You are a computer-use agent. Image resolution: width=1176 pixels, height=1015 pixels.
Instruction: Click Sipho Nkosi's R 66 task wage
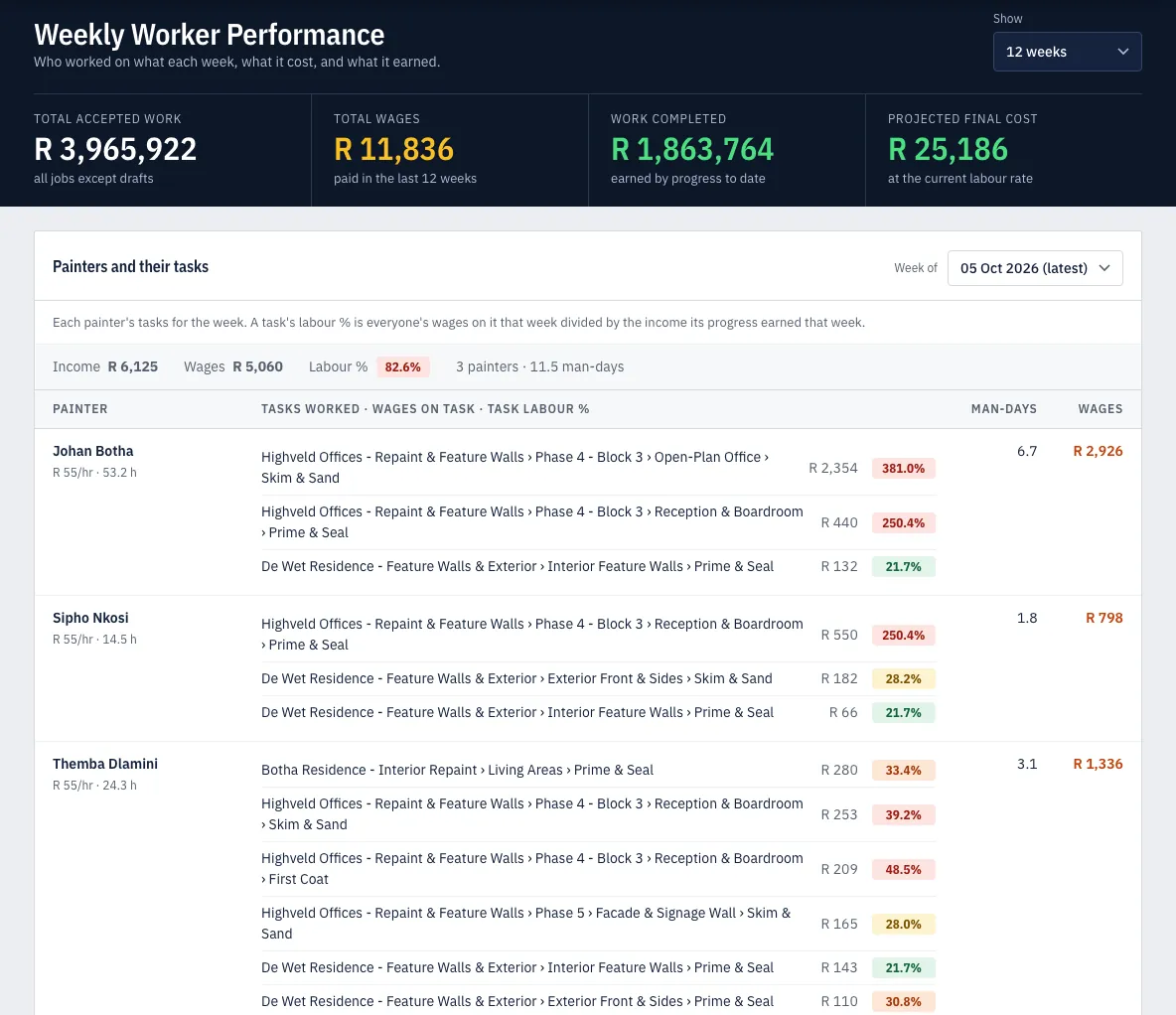pyautogui.click(x=843, y=713)
